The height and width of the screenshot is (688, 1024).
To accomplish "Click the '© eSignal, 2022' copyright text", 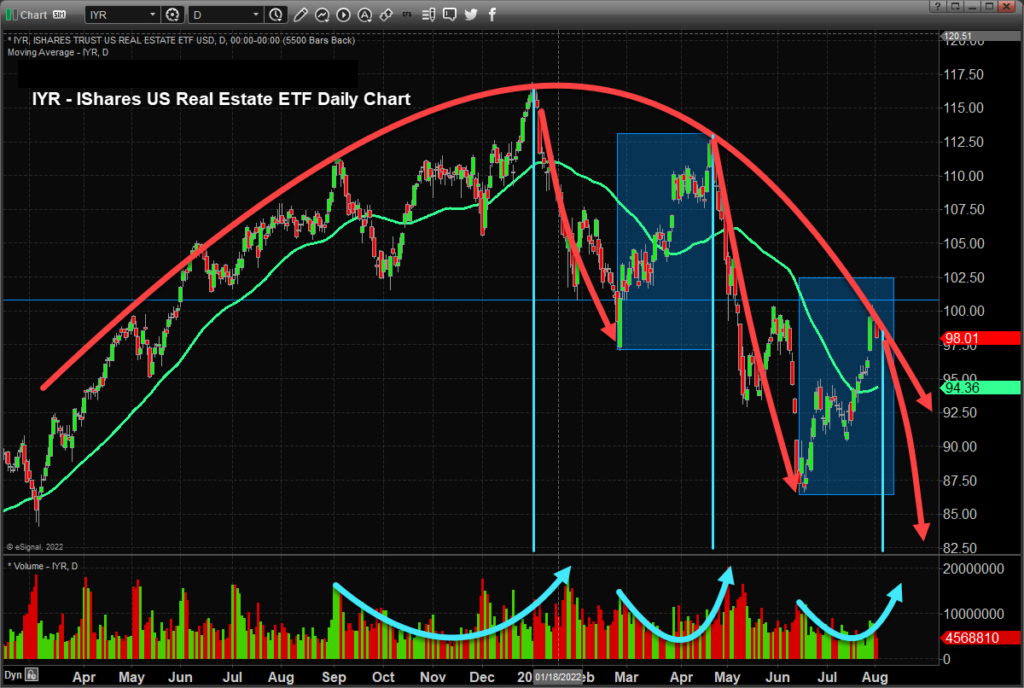I will [x=35, y=547].
